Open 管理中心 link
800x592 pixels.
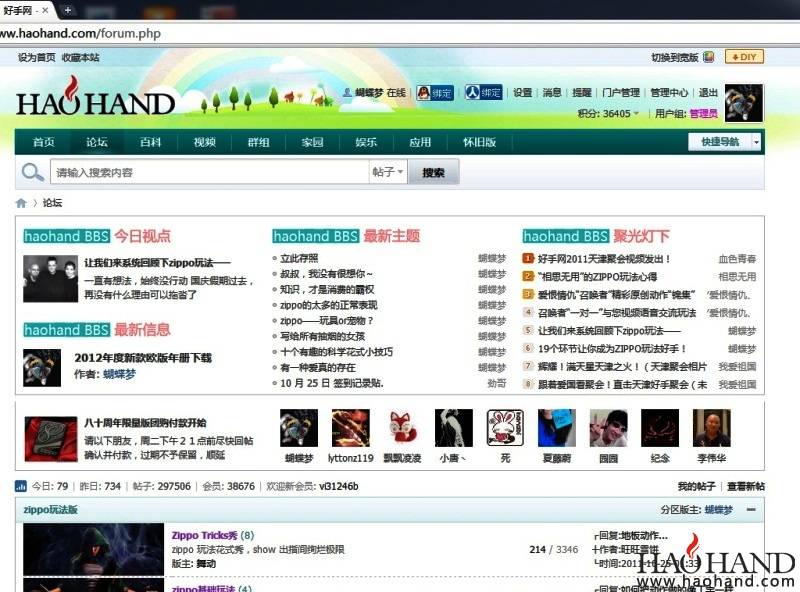[669, 92]
